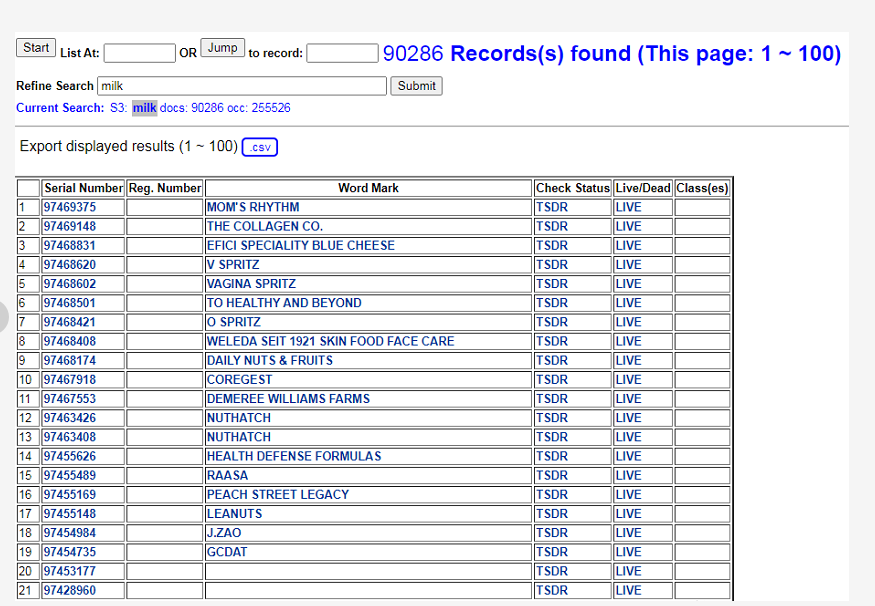
Task: Check TSDR status for THE COLLAGEN CO.
Action: coord(552,226)
